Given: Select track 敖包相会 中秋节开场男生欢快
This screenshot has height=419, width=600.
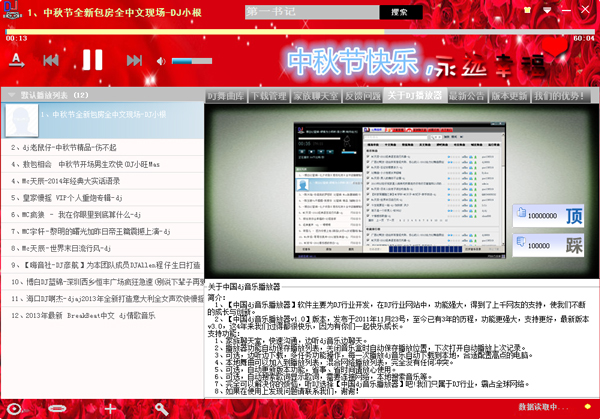Looking at the screenshot, I should (102, 164).
